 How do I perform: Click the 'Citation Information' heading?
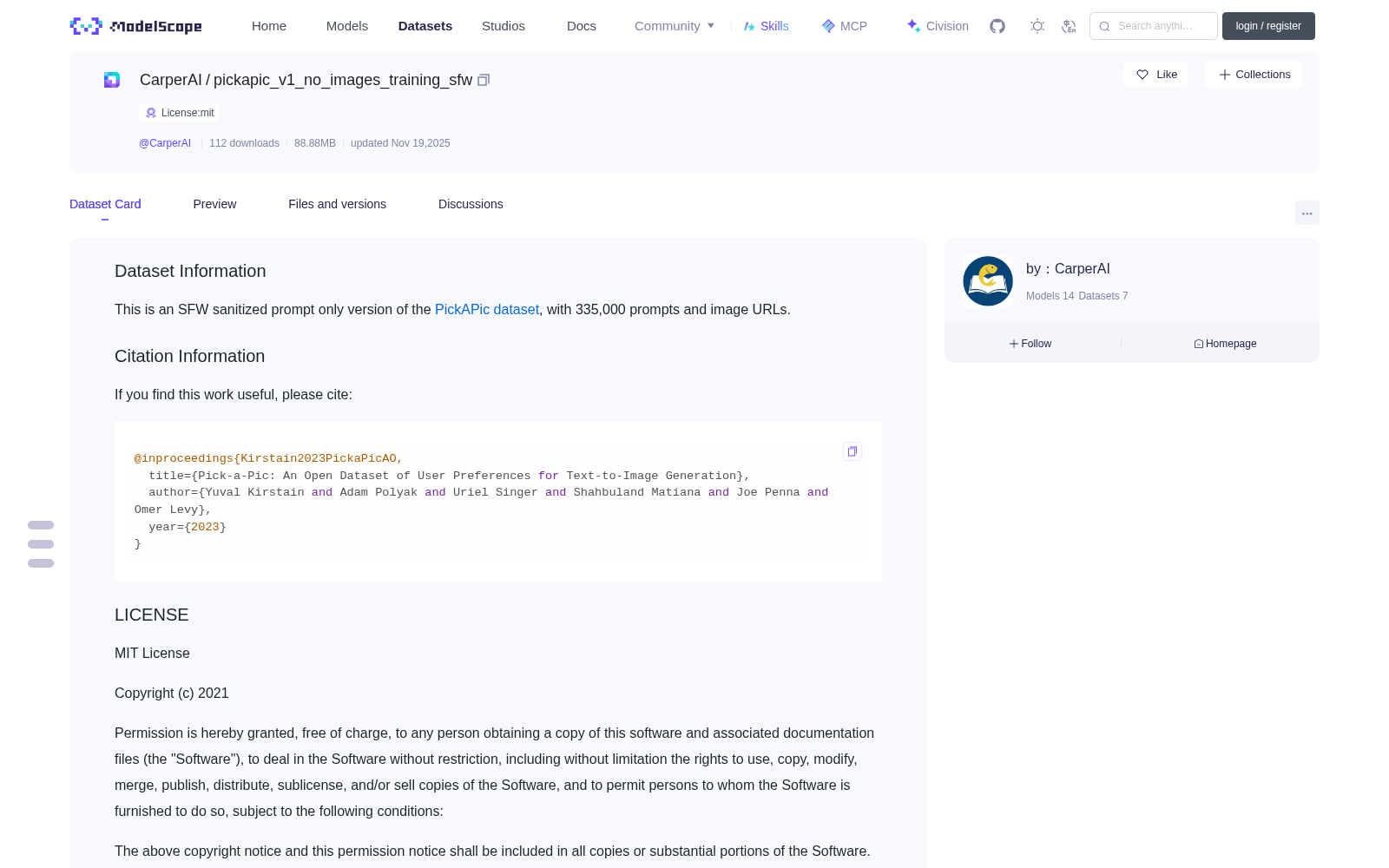pos(189,356)
